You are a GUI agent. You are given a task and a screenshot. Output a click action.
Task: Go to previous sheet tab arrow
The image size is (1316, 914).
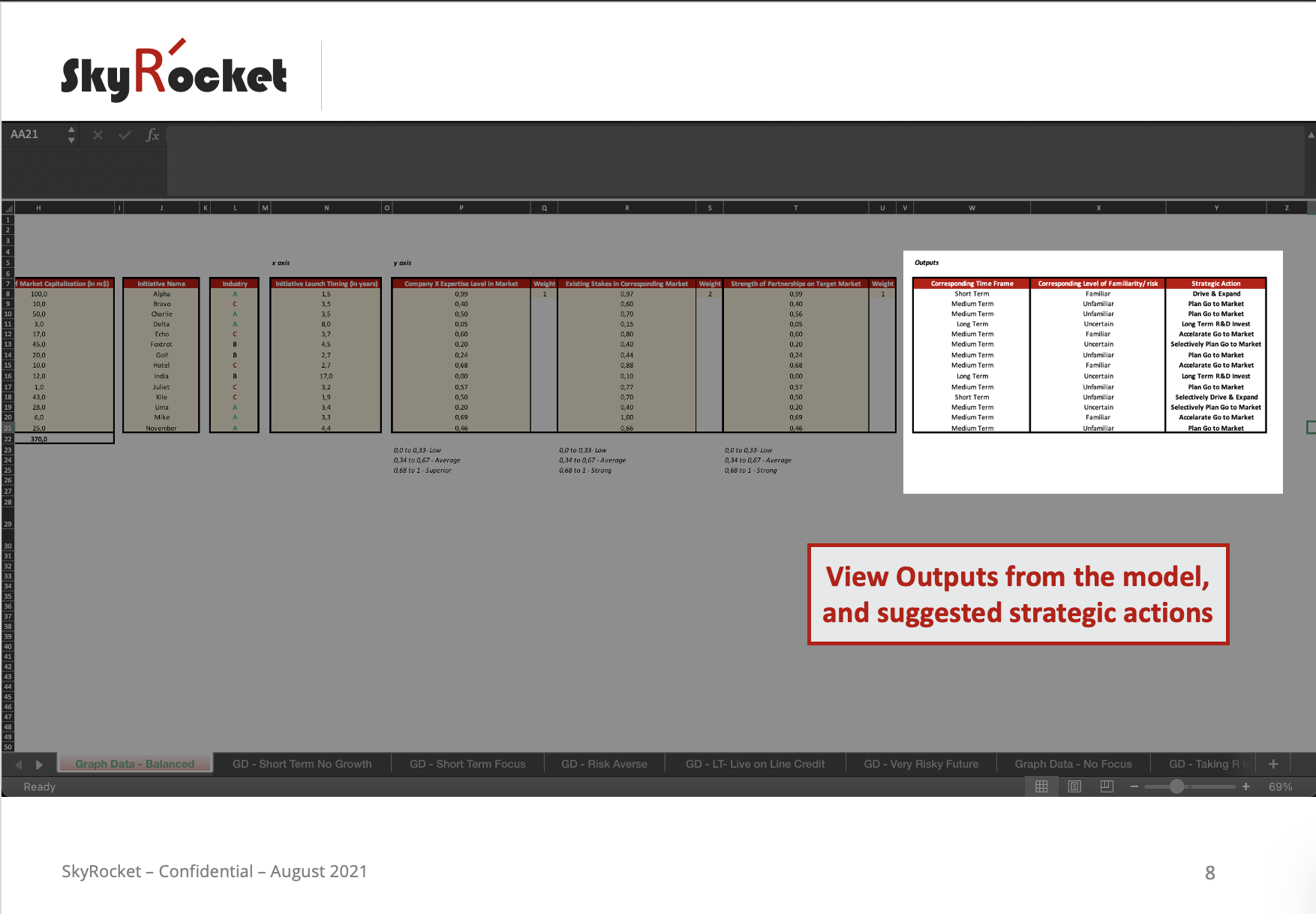pyautogui.click(x=19, y=765)
